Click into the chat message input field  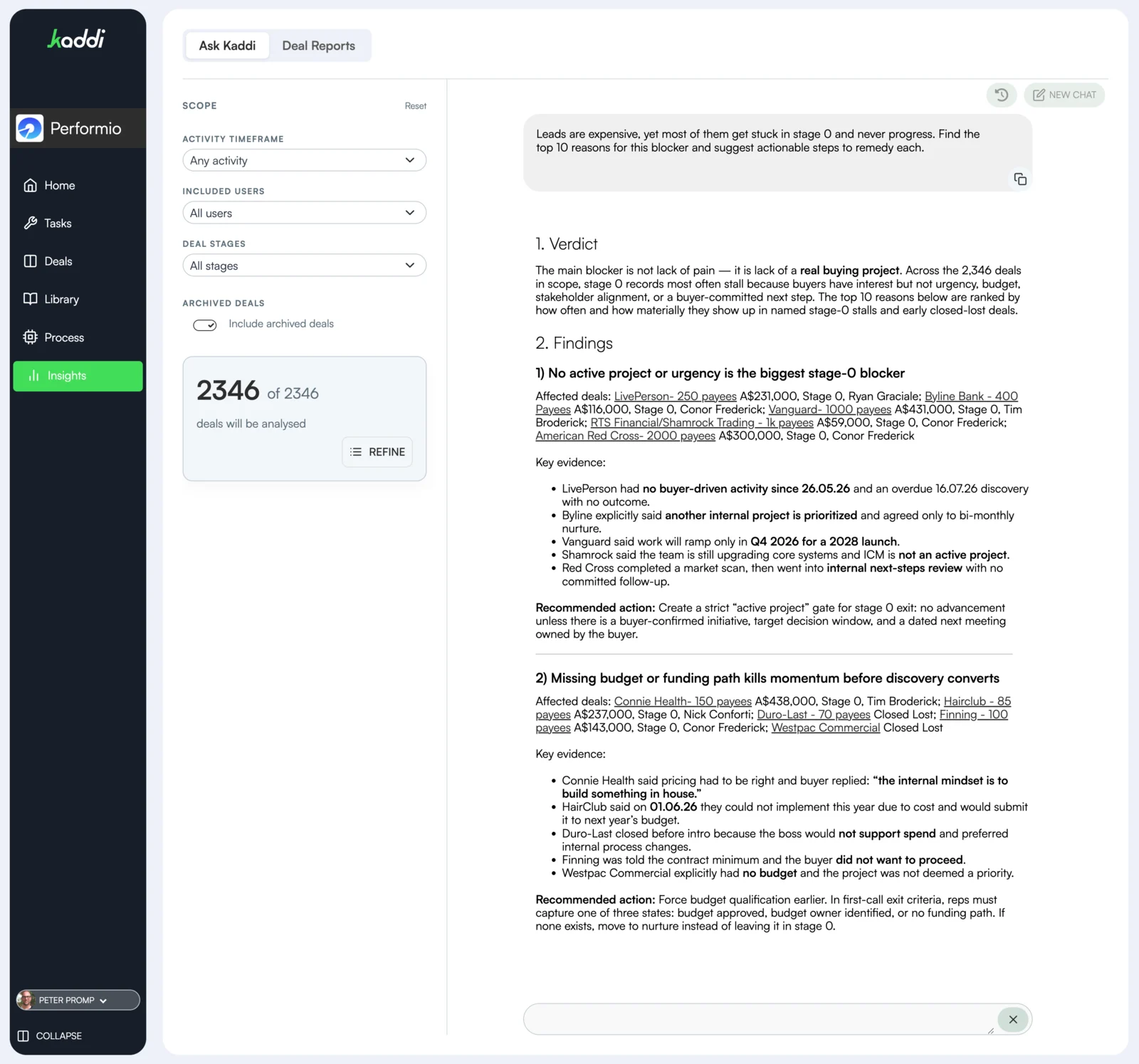pos(760,1019)
